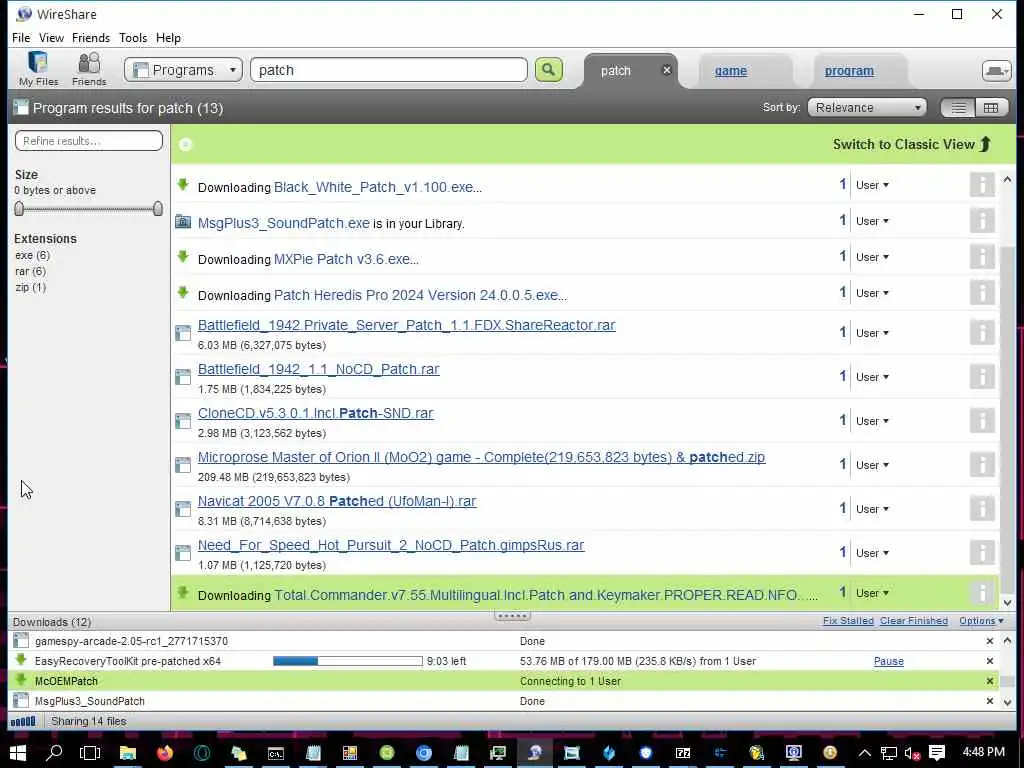1024x768 pixels.
Task: Close the patch search tab
Action: (x=666, y=70)
